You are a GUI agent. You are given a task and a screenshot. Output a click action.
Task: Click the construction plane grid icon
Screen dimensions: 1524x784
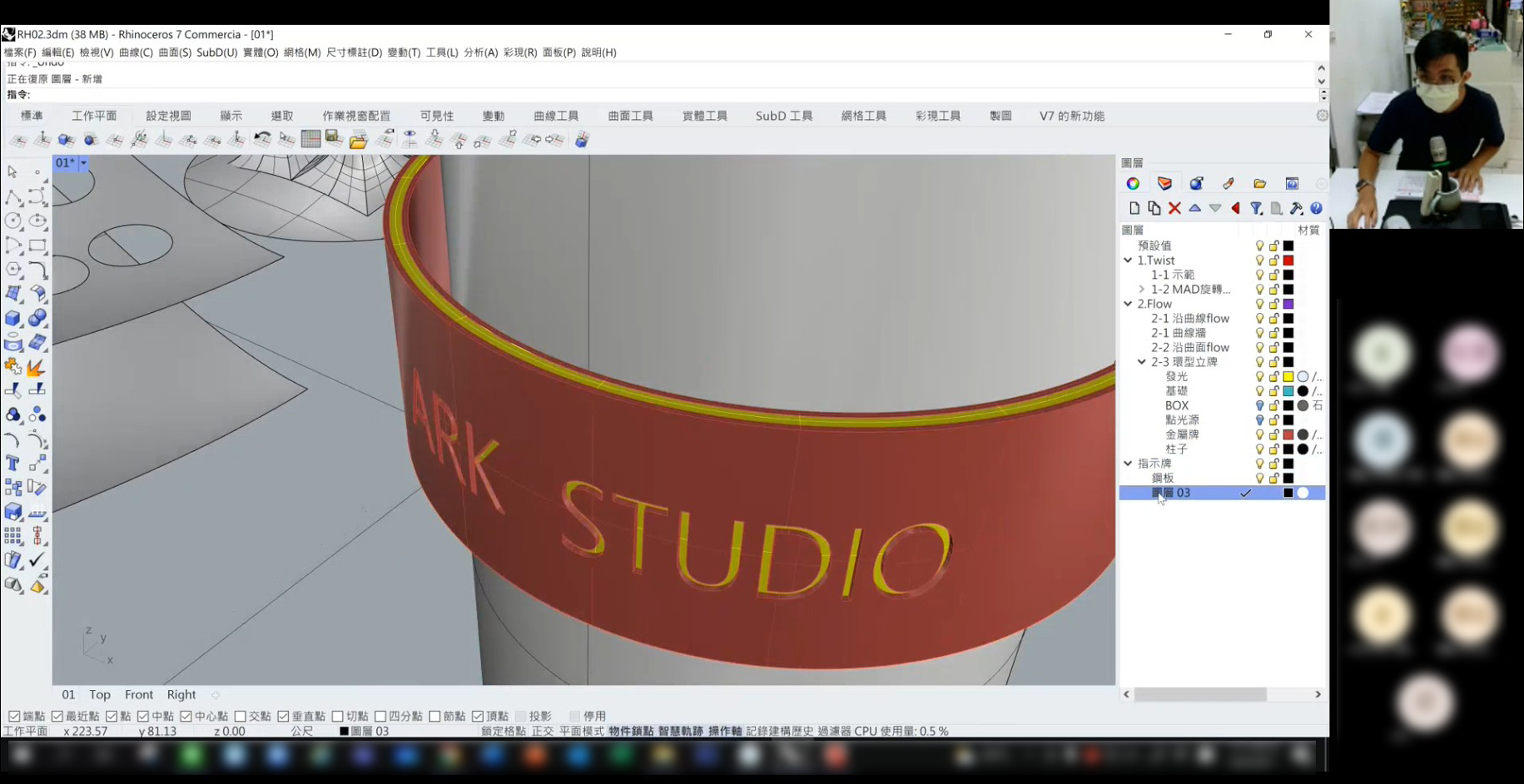pos(310,139)
